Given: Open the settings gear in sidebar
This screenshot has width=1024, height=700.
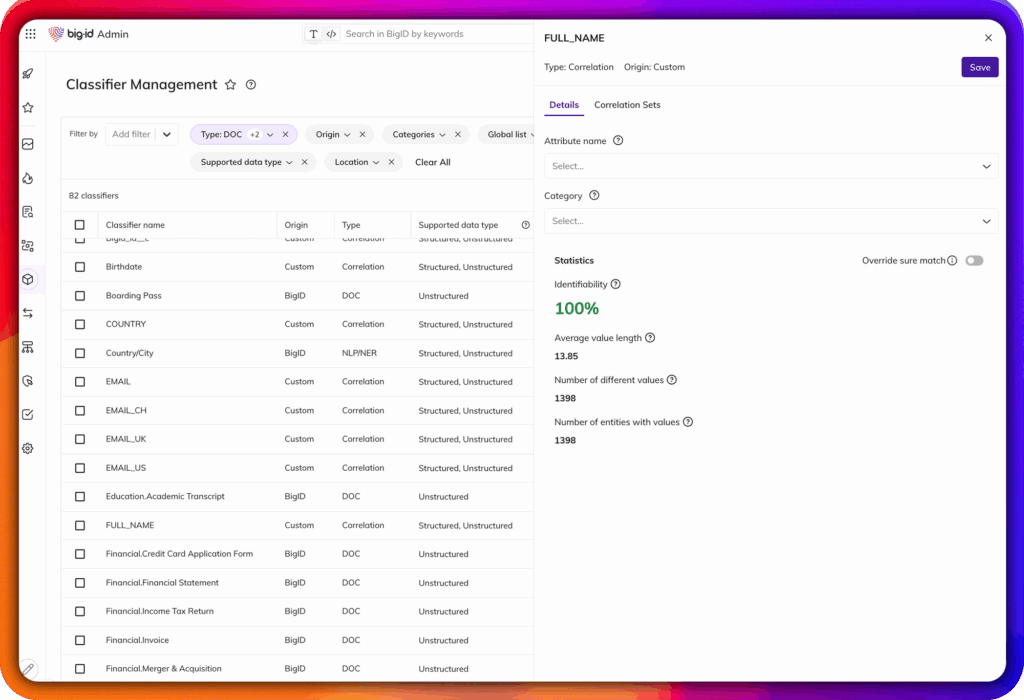Looking at the screenshot, I should (28, 448).
